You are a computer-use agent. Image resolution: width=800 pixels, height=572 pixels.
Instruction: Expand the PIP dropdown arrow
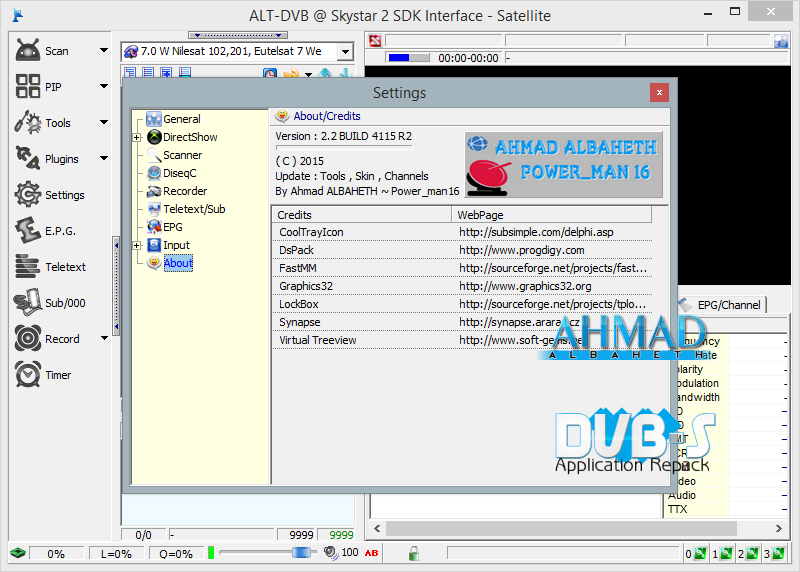(x=104, y=86)
